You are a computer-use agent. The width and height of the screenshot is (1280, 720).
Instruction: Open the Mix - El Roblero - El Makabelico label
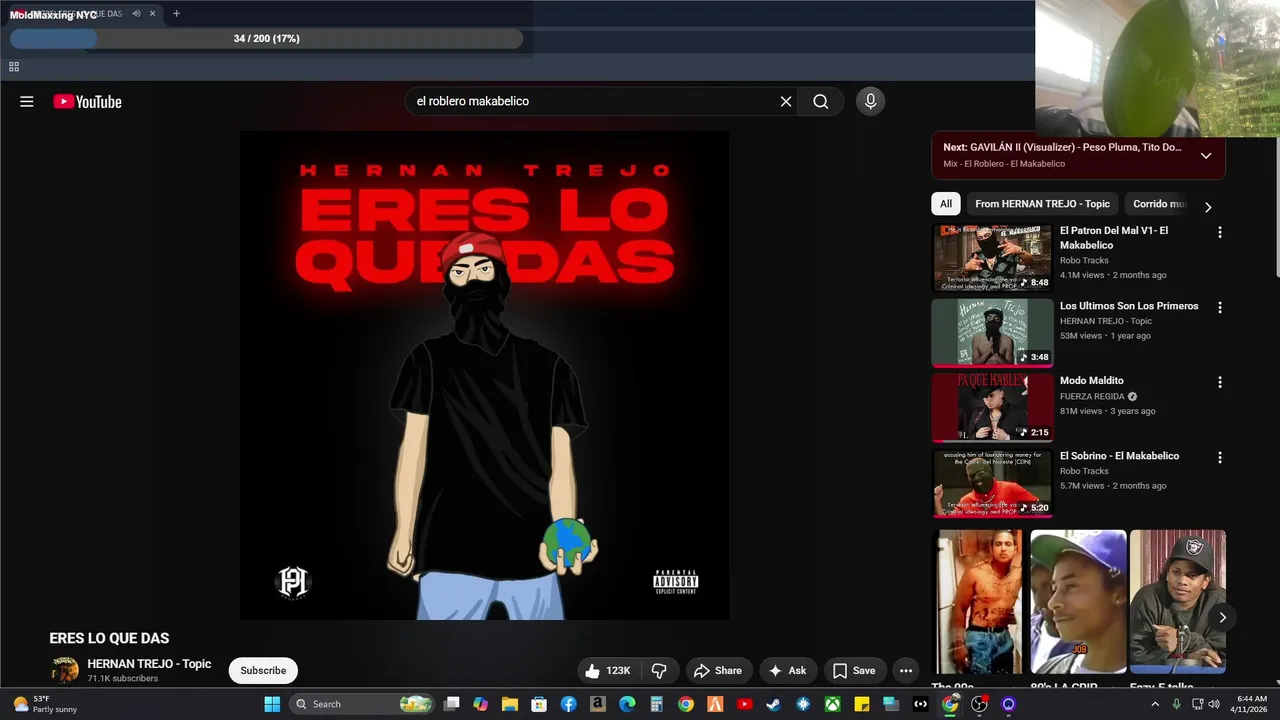[x=1004, y=164]
